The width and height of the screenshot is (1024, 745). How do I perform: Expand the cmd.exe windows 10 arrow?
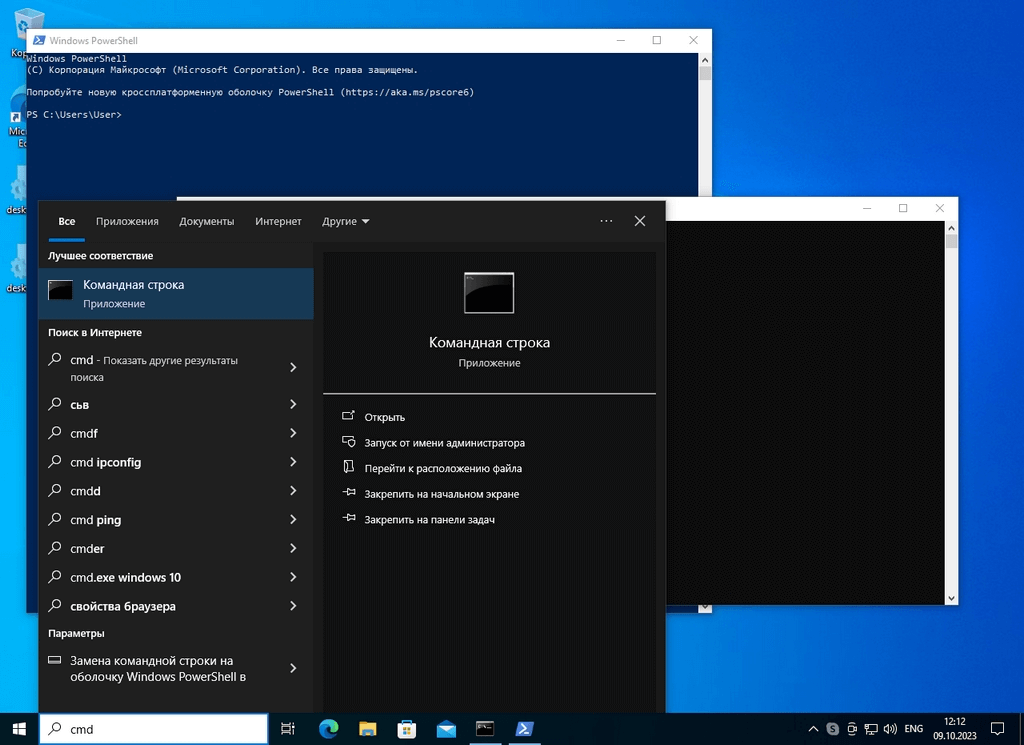[x=293, y=577]
